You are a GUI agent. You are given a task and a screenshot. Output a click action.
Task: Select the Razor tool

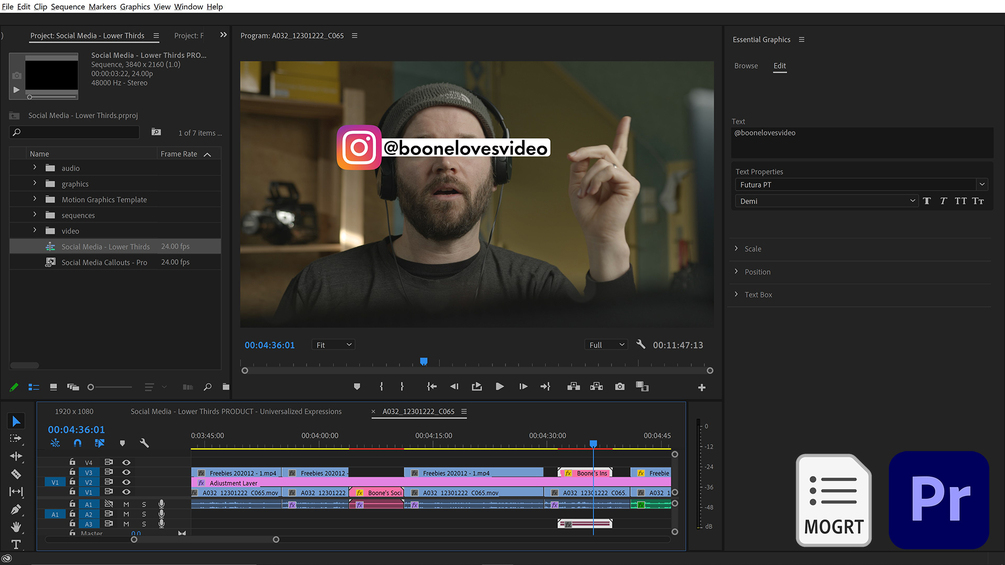16,474
